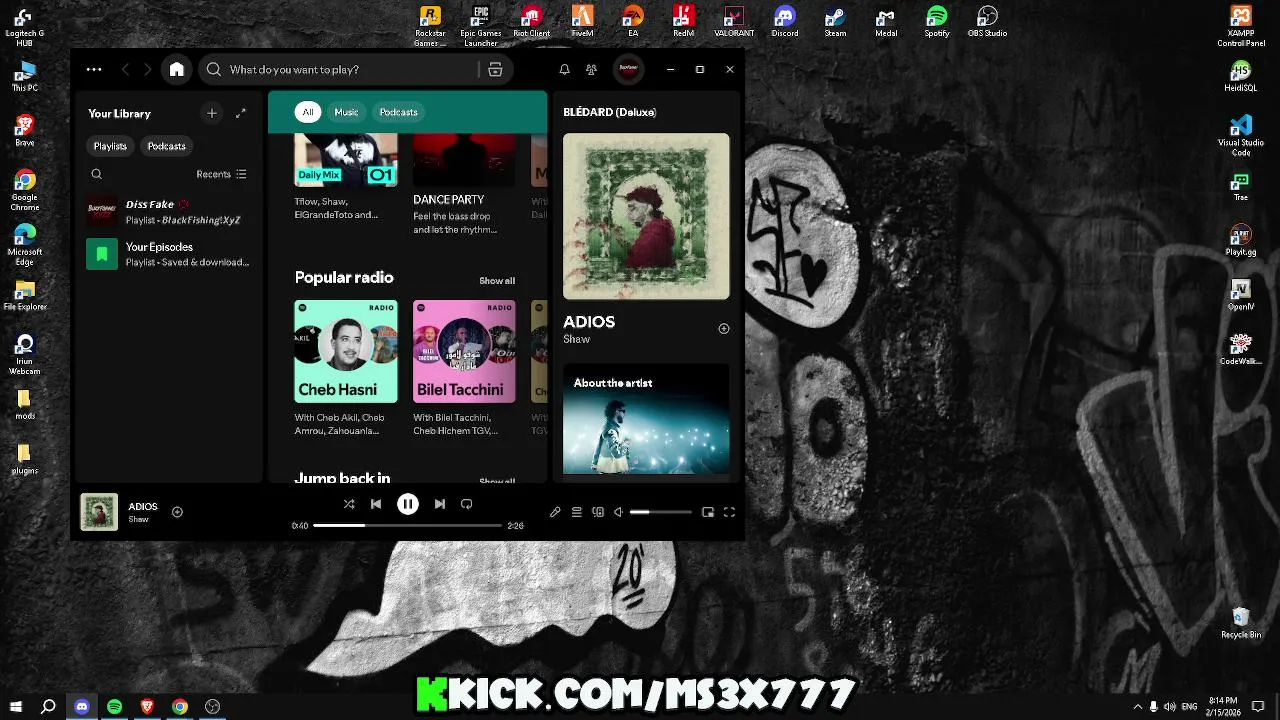The image size is (1280, 720).
Task: Enter full screen player view
Action: coord(729,512)
